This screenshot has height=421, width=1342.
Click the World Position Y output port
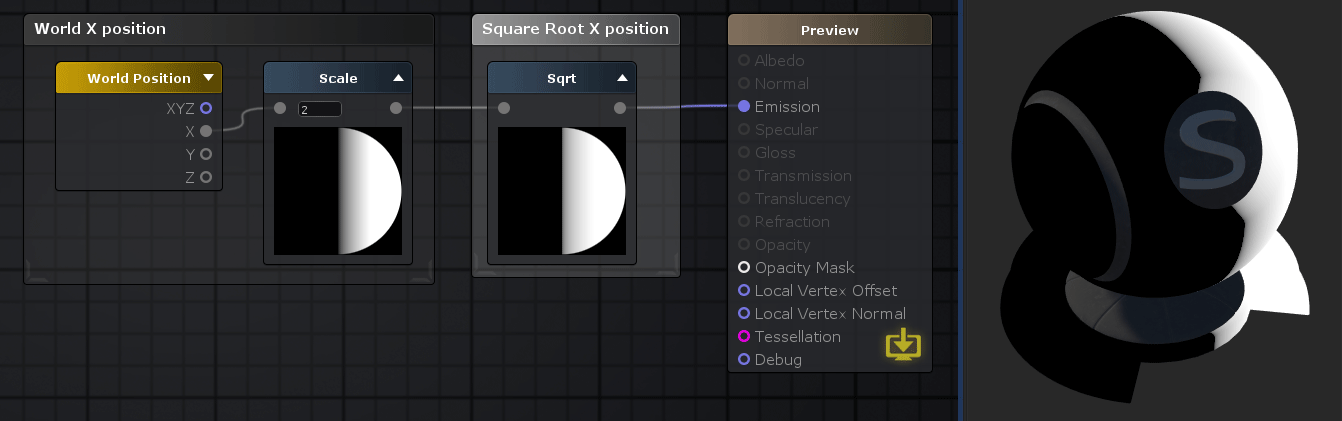pos(206,154)
